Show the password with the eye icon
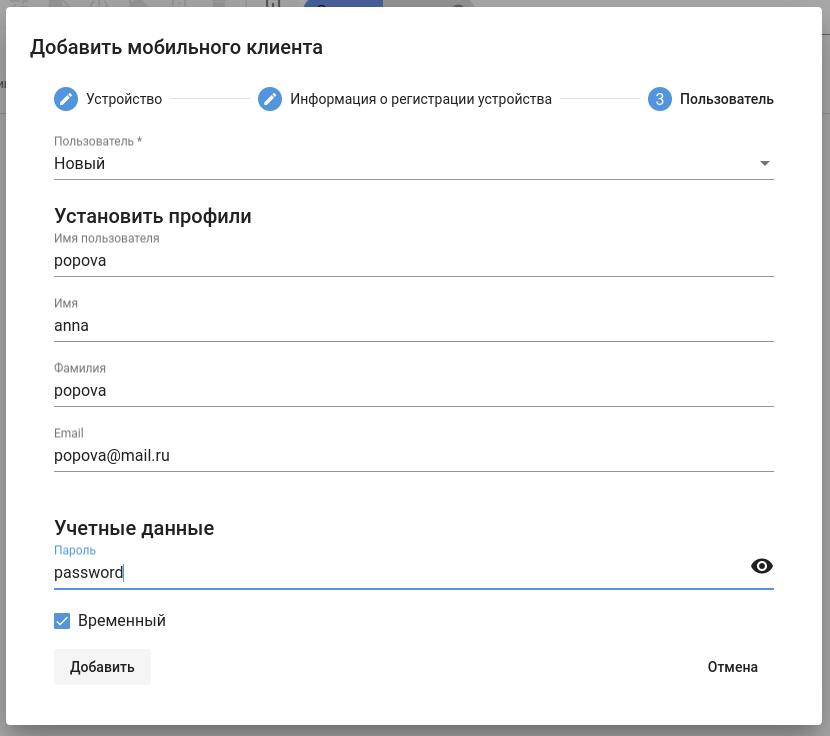Image resolution: width=830 pixels, height=736 pixels. (762, 567)
